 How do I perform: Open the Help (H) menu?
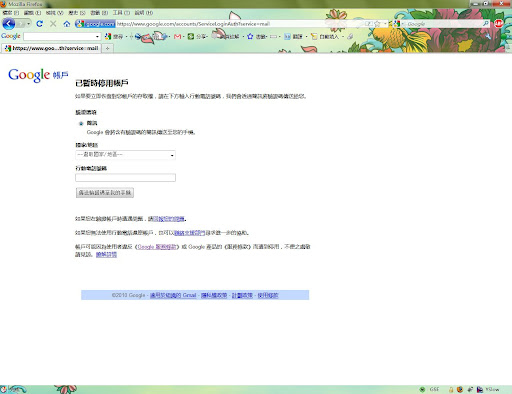pos(144,13)
